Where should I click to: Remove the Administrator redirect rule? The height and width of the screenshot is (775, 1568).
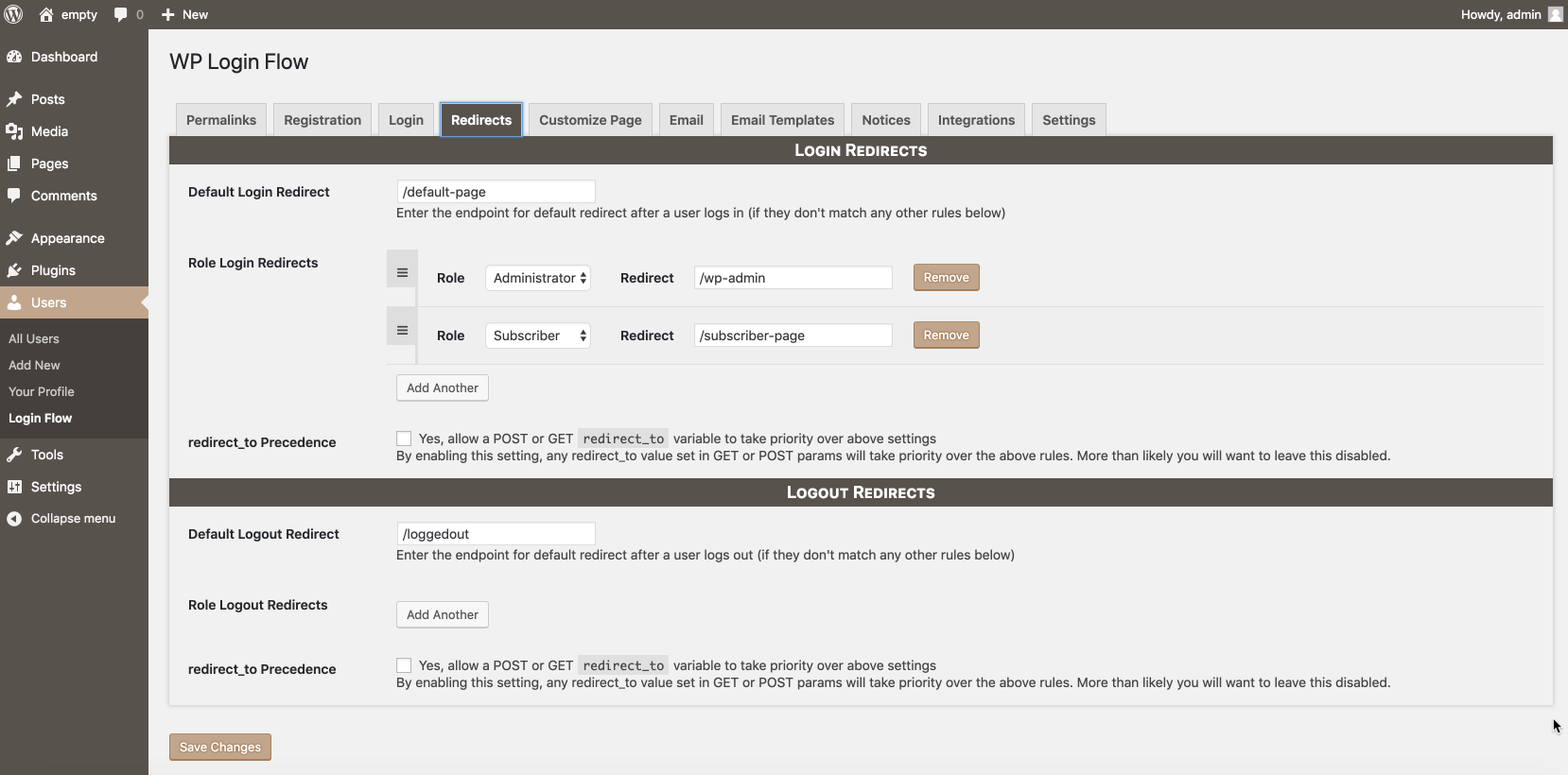coord(947,278)
